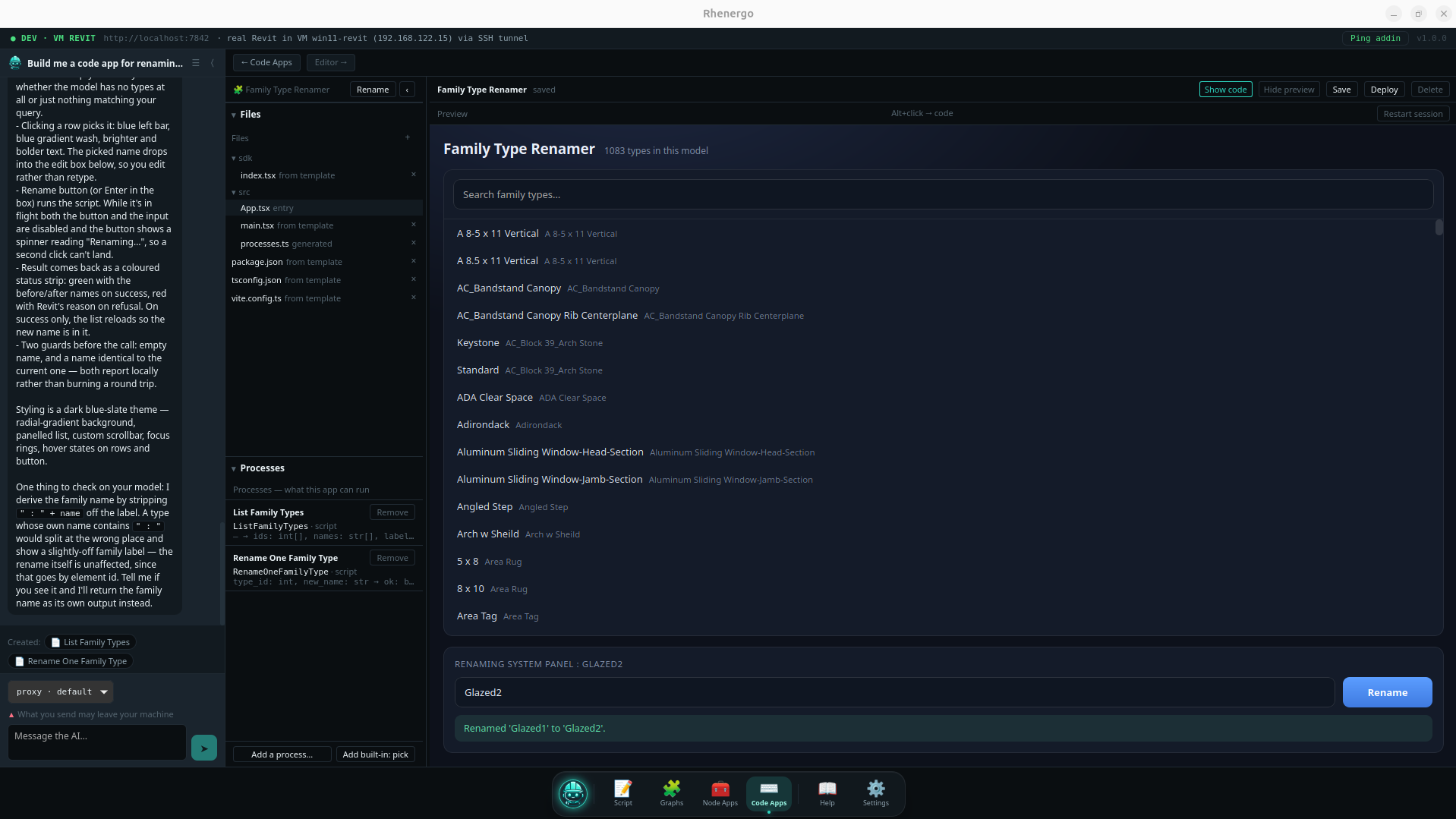Remove the Rename One Family Type process
Screen dimensions: 1456x819
click(392, 558)
